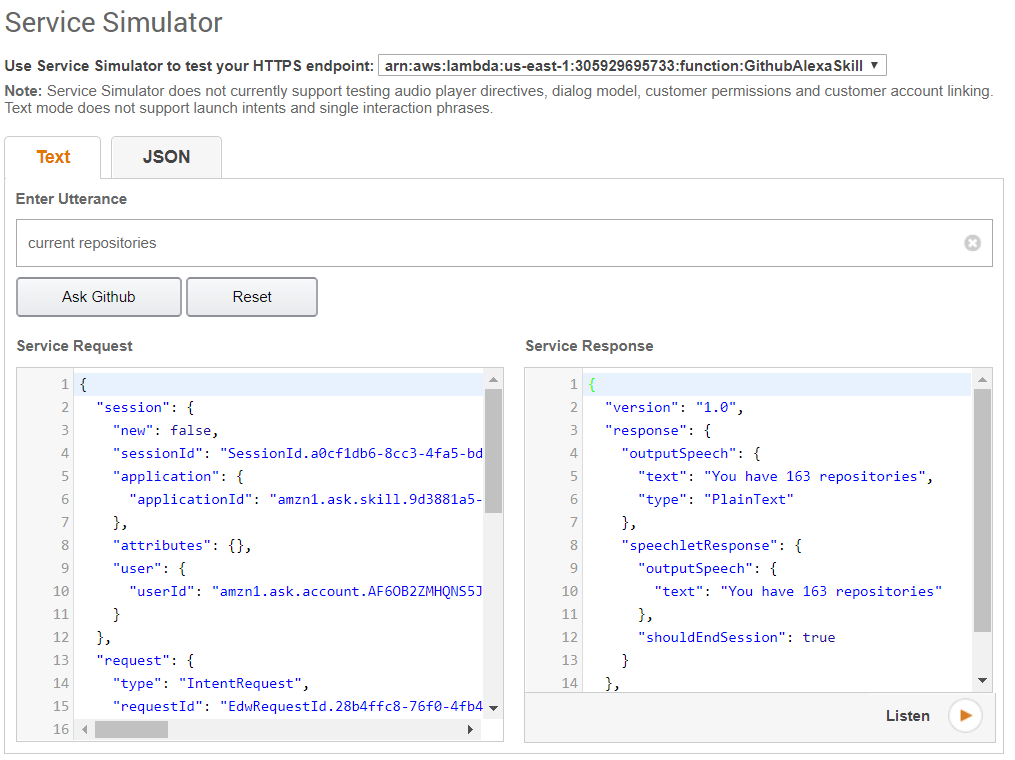Switch to the JSON tab
The height and width of the screenshot is (760, 1015).
tap(166, 157)
